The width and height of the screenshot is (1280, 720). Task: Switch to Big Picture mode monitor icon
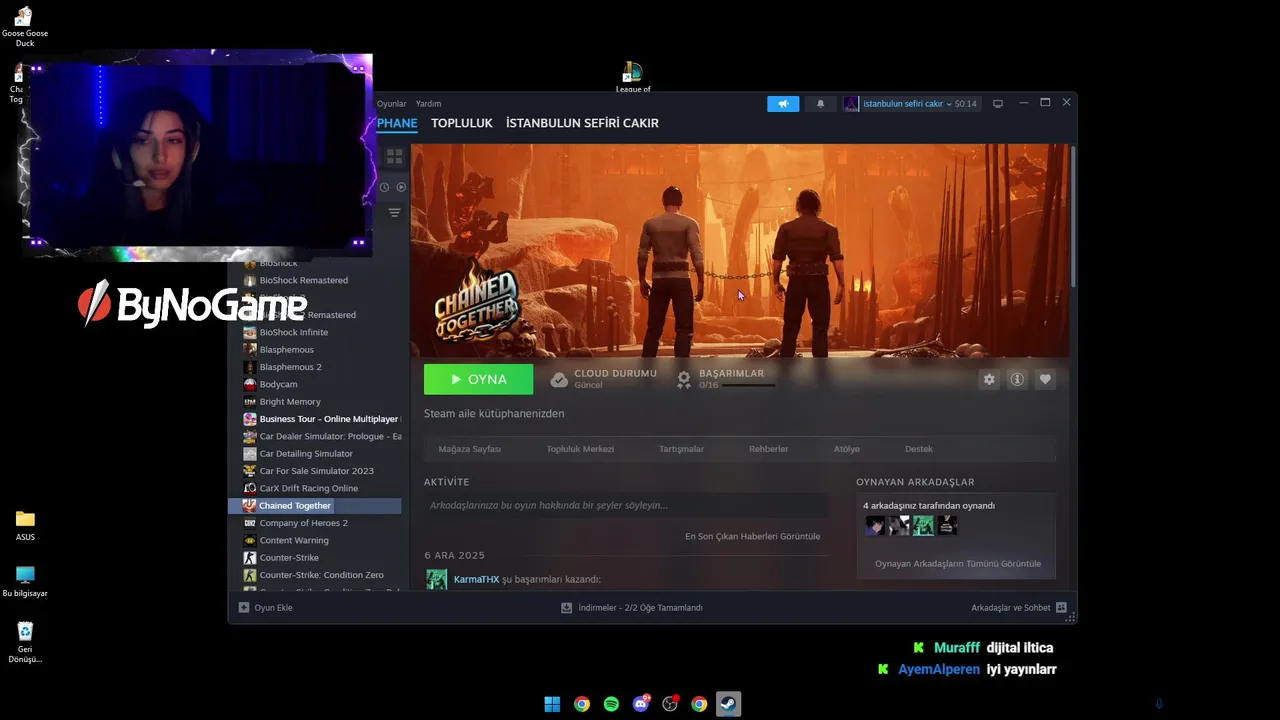coord(997,104)
